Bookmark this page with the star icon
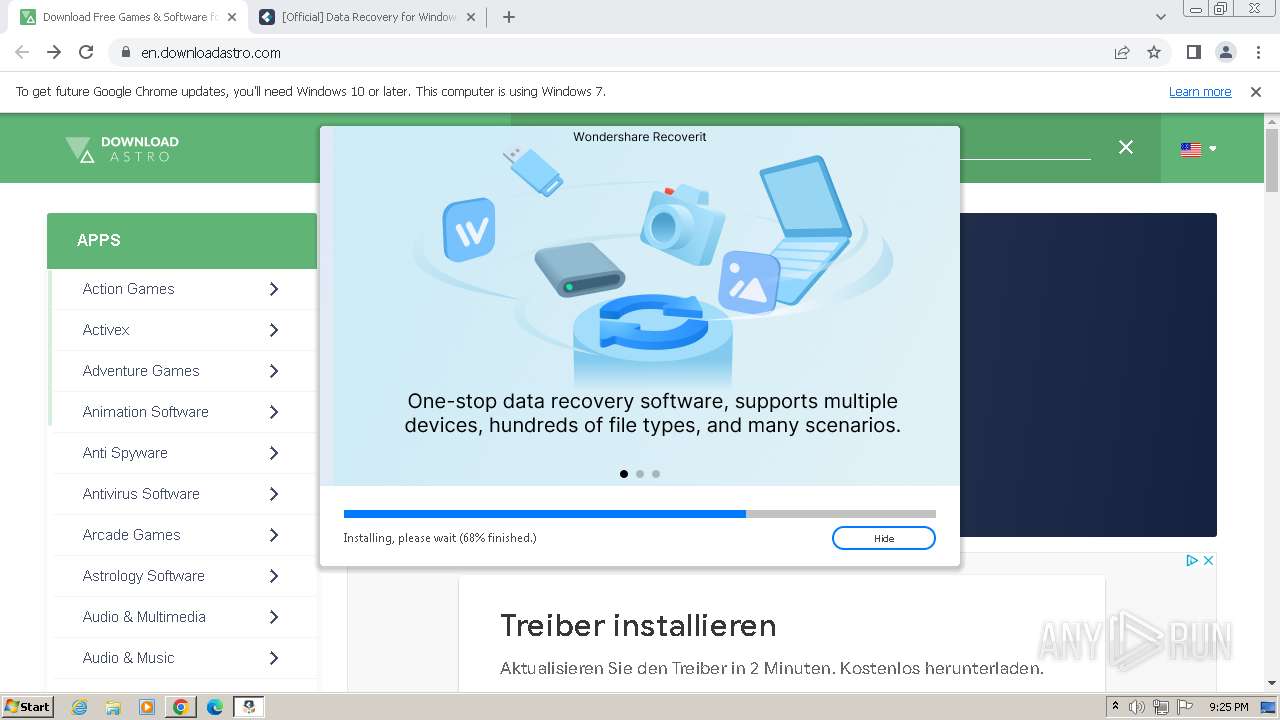 pyautogui.click(x=1154, y=52)
